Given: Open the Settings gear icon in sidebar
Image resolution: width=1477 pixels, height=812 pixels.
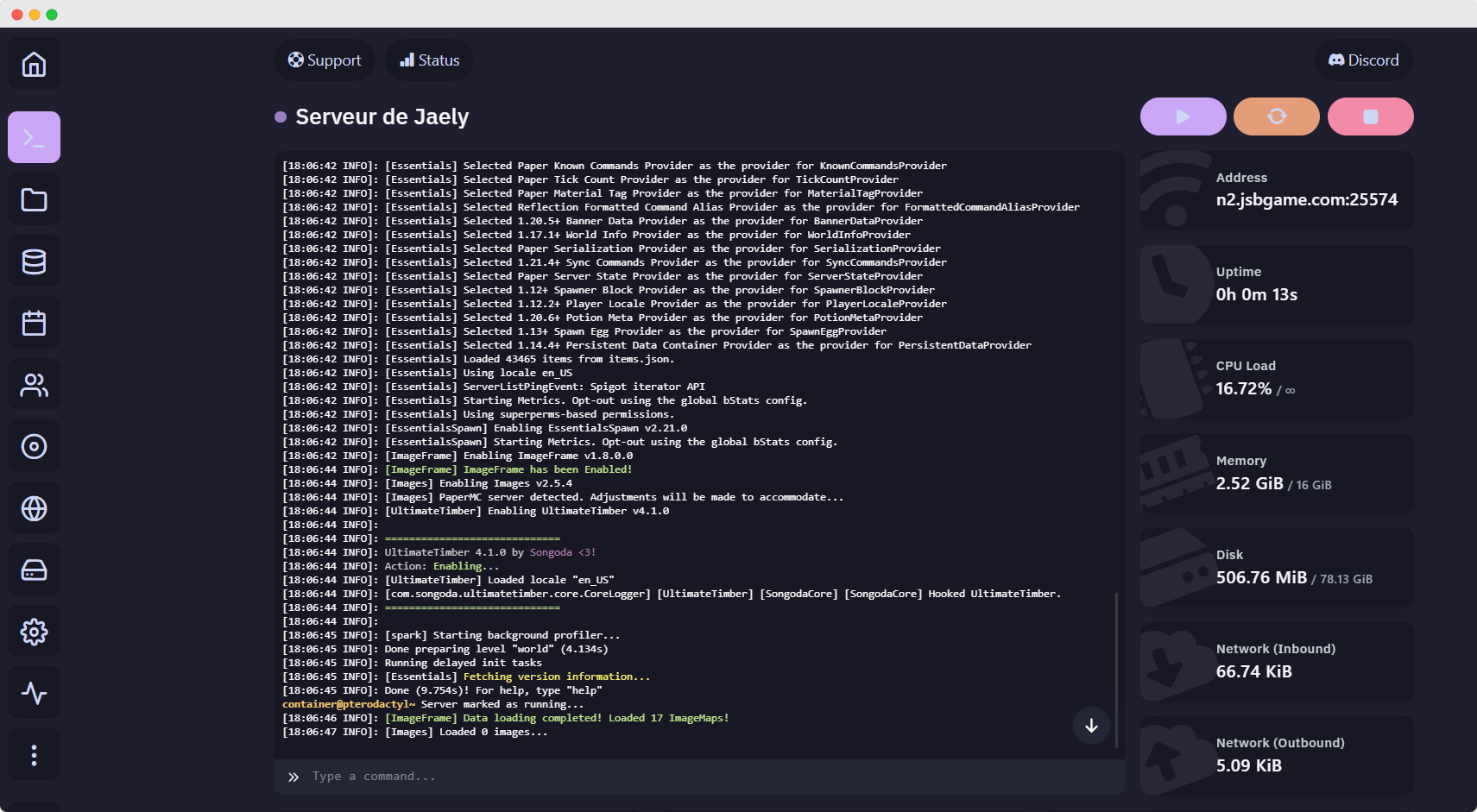Looking at the screenshot, I should pos(34,632).
